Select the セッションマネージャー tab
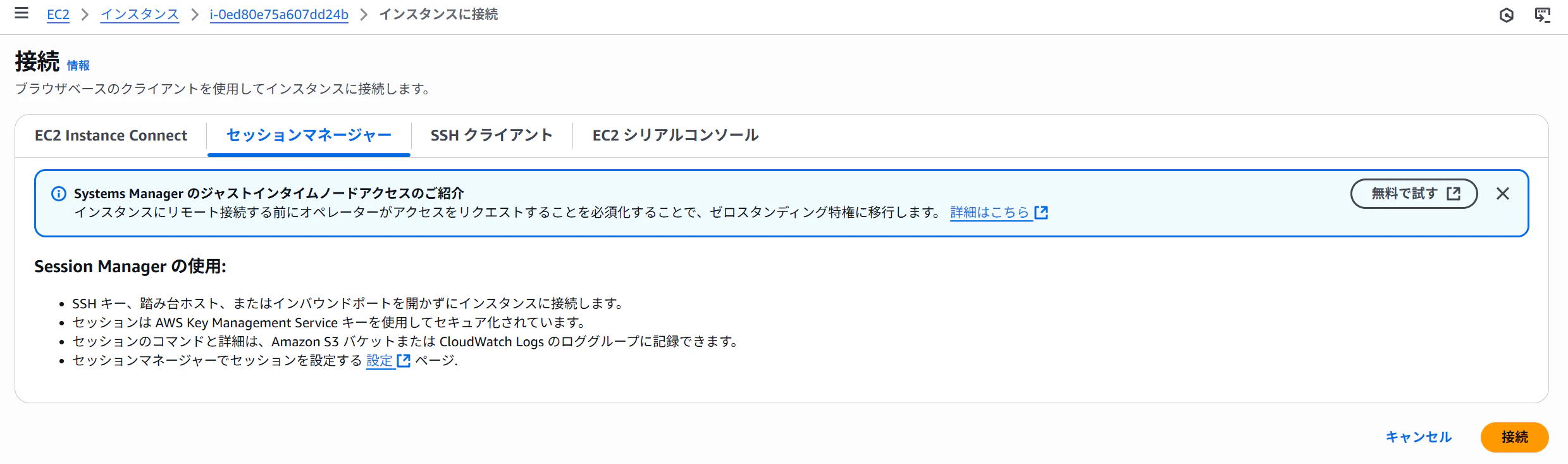 coord(309,135)
